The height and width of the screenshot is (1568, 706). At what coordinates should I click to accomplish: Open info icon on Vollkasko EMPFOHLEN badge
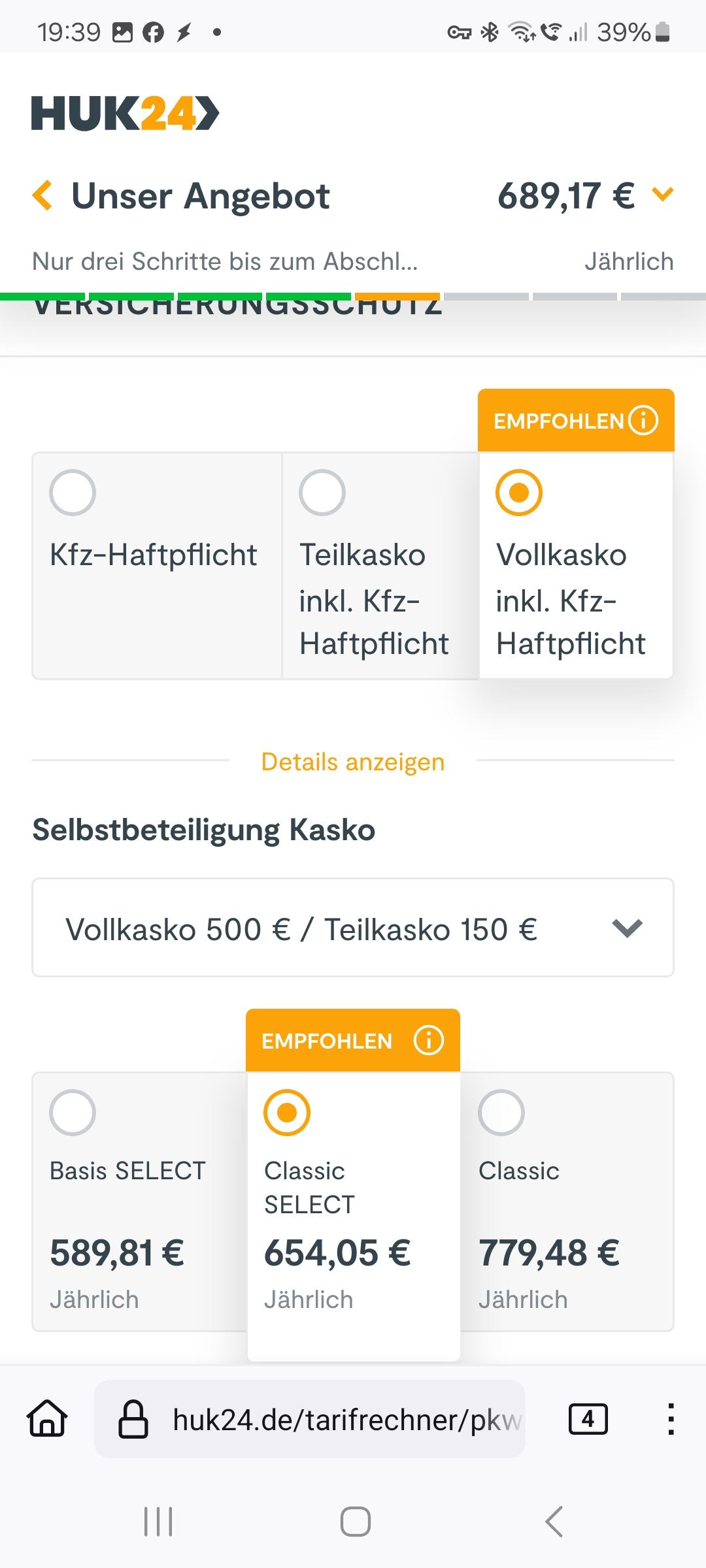point(643,420)
